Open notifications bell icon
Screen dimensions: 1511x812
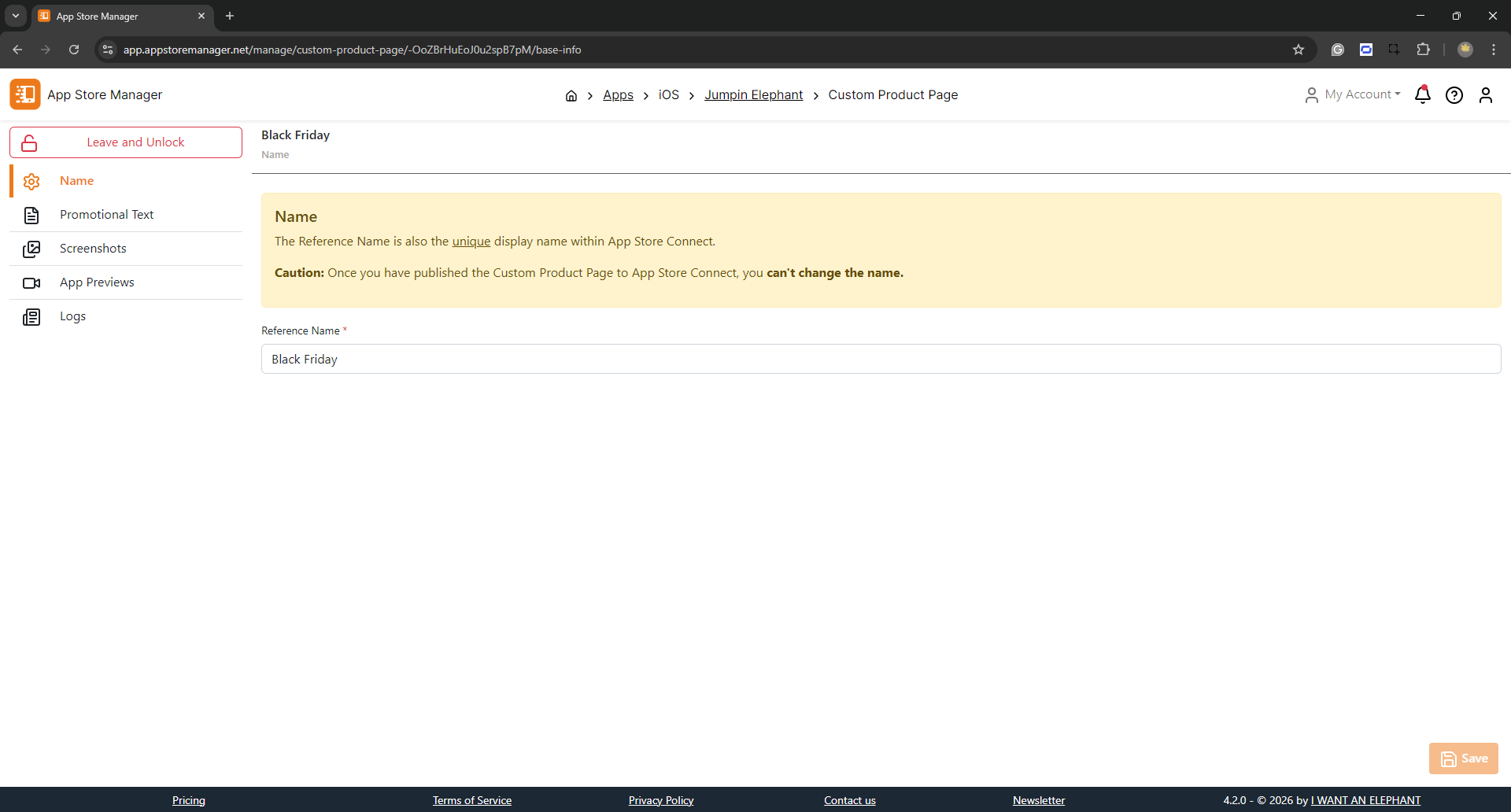click(x=1422, y=94)
